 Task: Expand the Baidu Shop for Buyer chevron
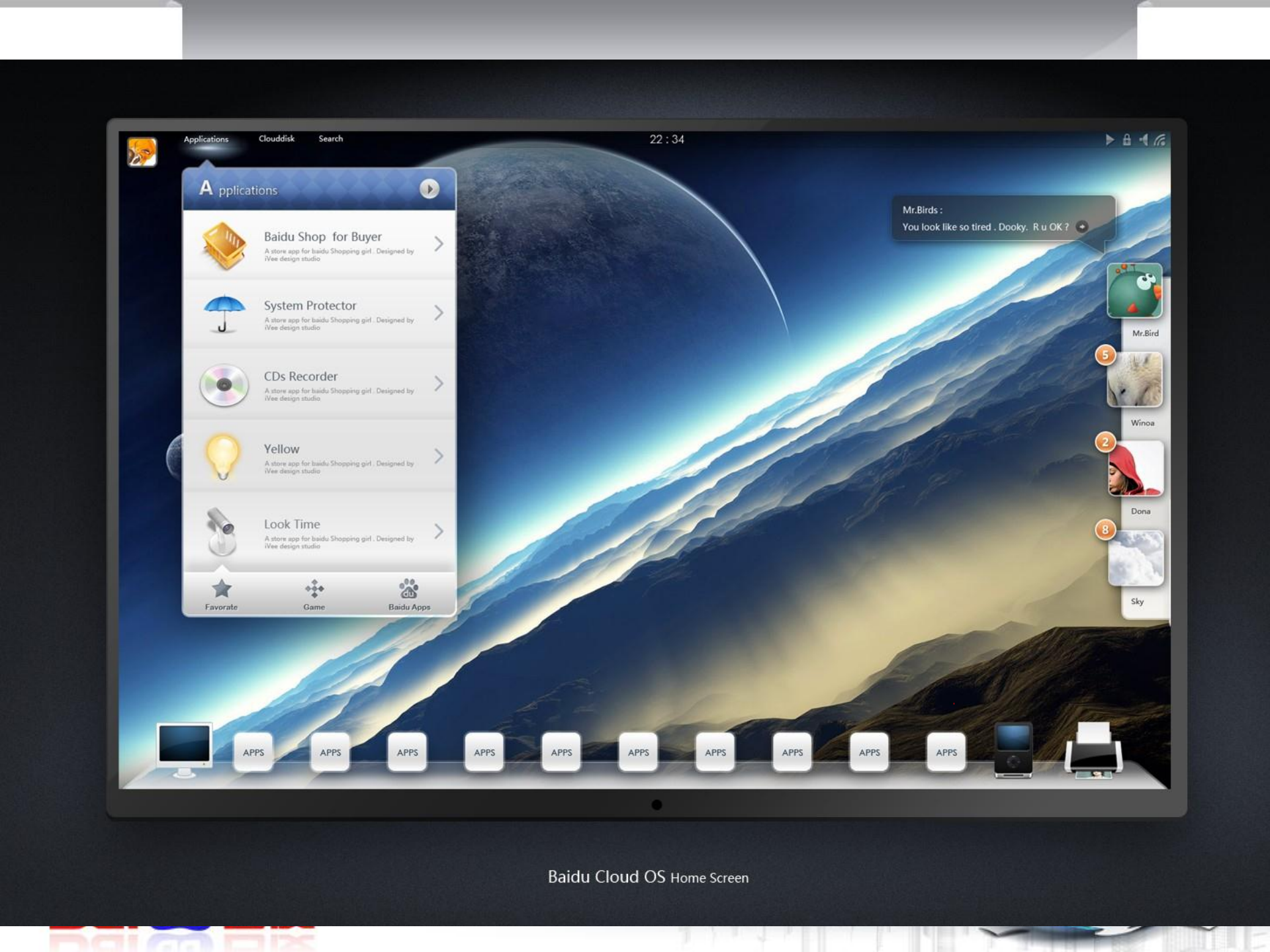[x=439, y=244]
